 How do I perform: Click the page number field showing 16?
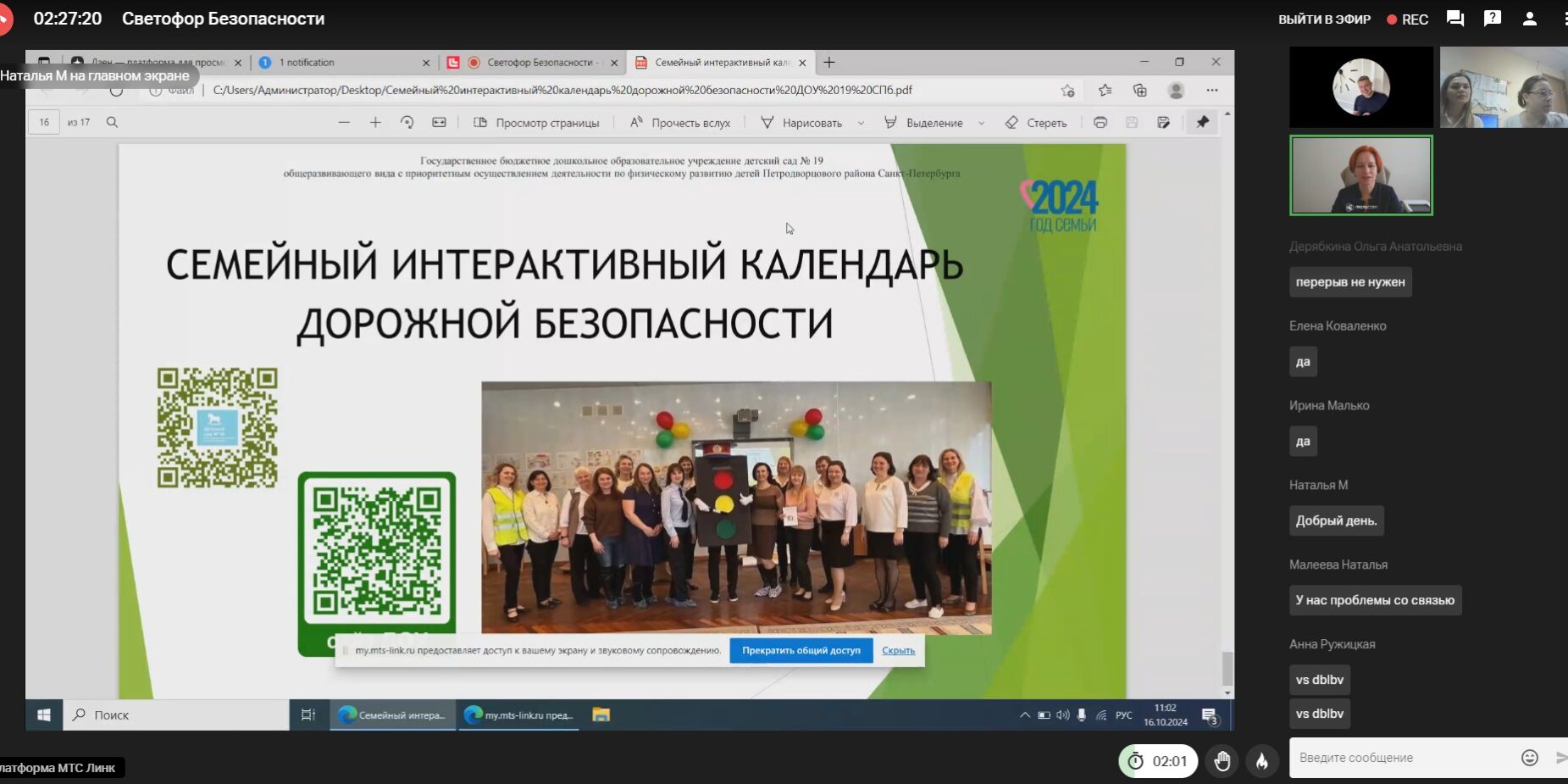44,122
